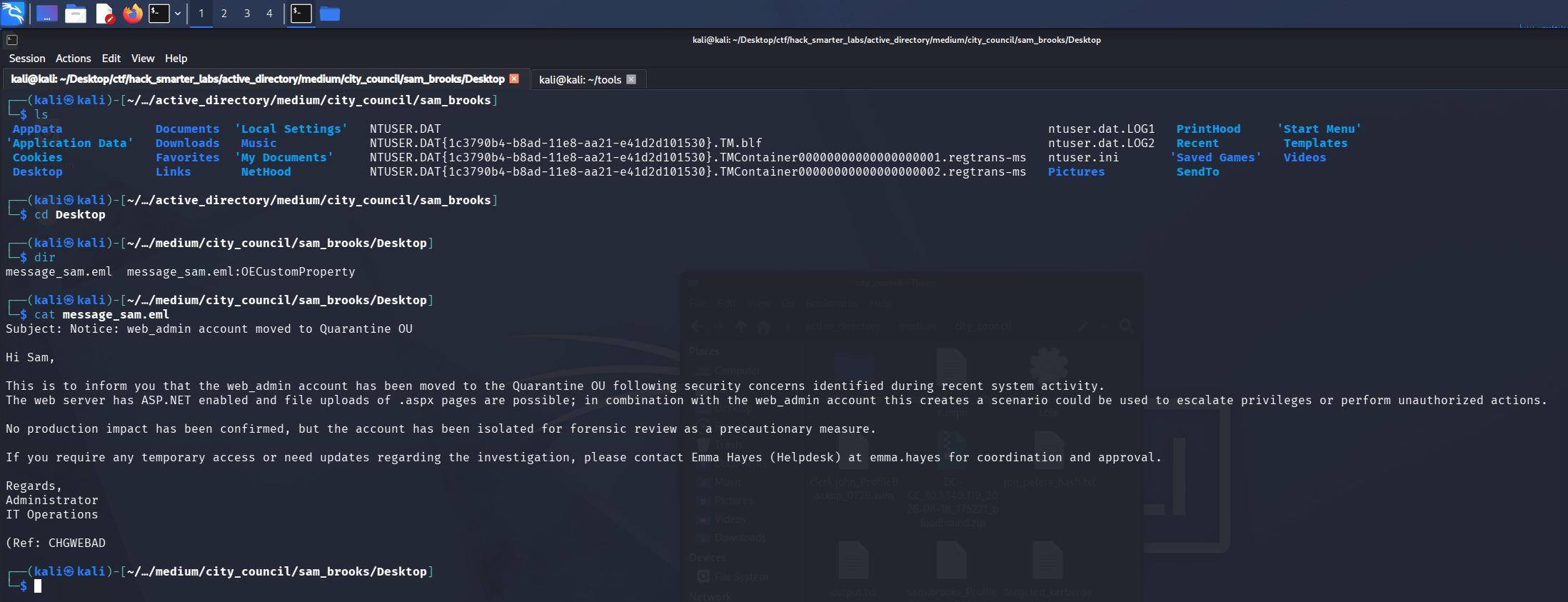The width and height of the screenshot is (1568, 602).
Task: Click the plain NTUSER.DAT file name
Action: tap(406, 129)
